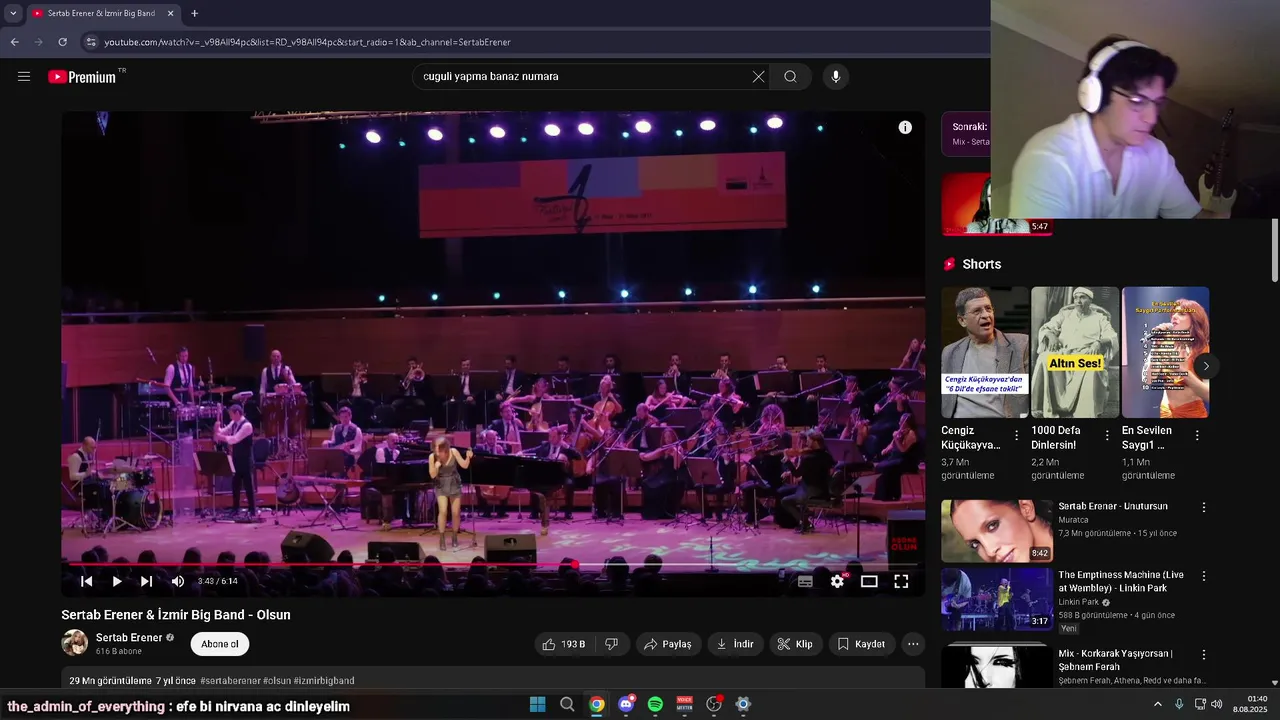This screenshot has width=1280, height=720.
Task: Show hidden system tray icons
Action: click(x=1158, y=704)
